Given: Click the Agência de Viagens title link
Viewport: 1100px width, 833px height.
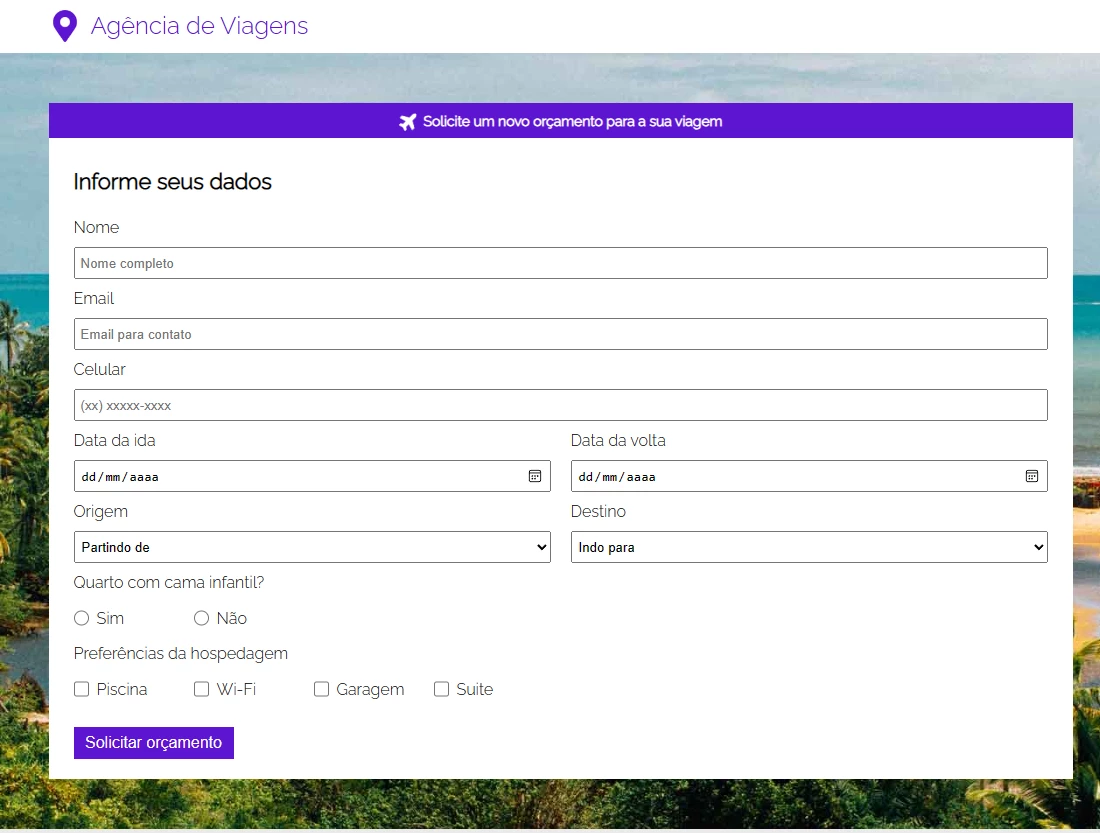Looking at the screenshot, I should [x=199, y=26].
